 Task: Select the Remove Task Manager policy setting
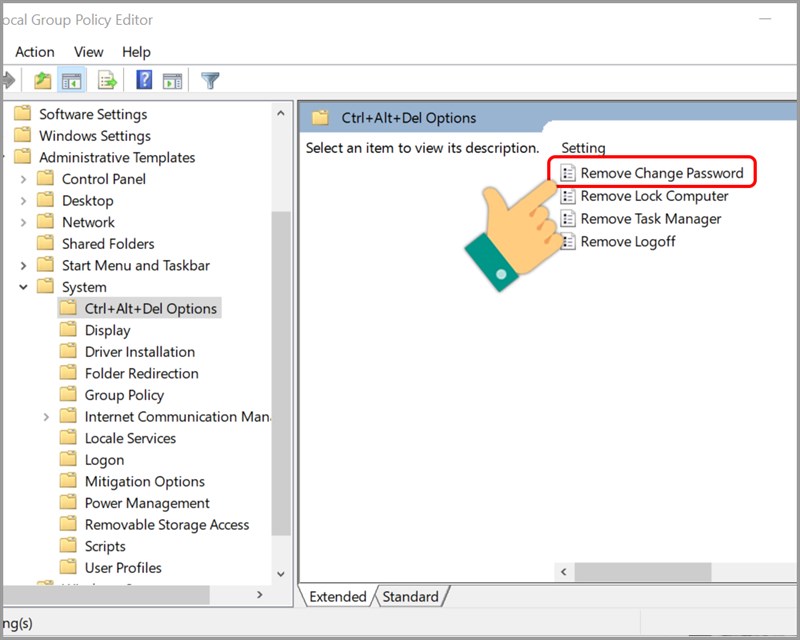click(650, 219)
